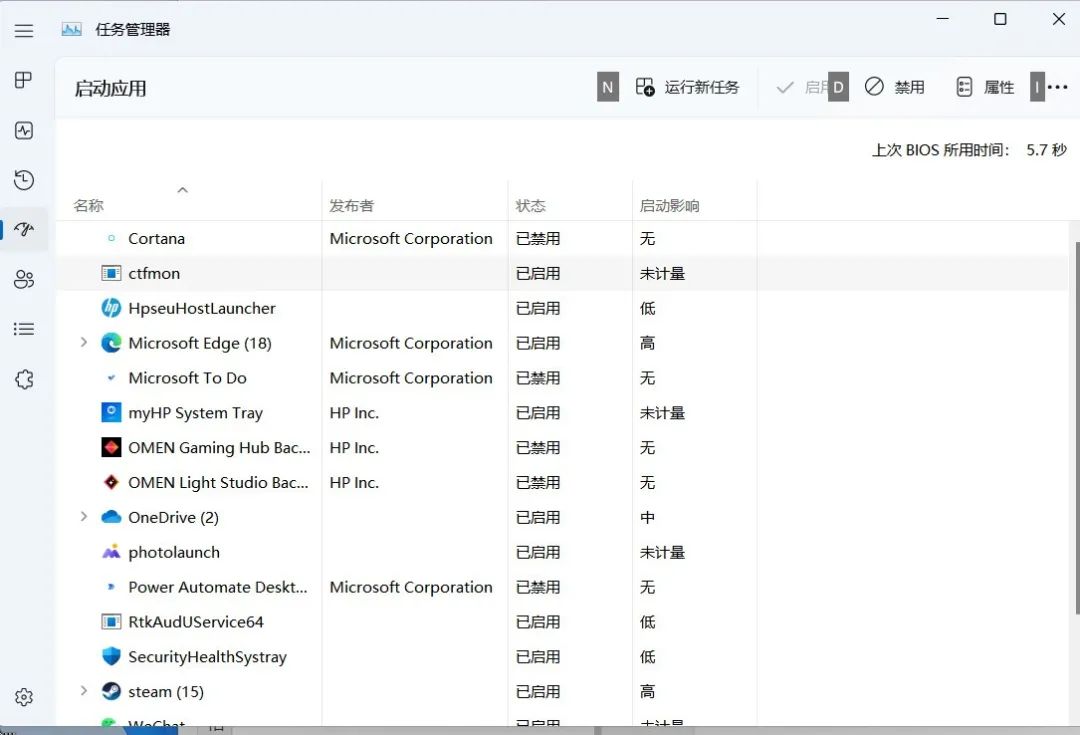The image size is (1080, 735).
Task: Open the App history page in sidebar
Action: 24,180
